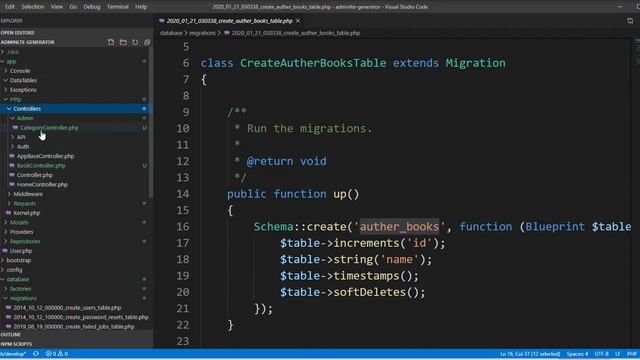Open the errors and warnings indicator in the status bar
This screenshot has width=640, height=360.
[x=57, y=354]
